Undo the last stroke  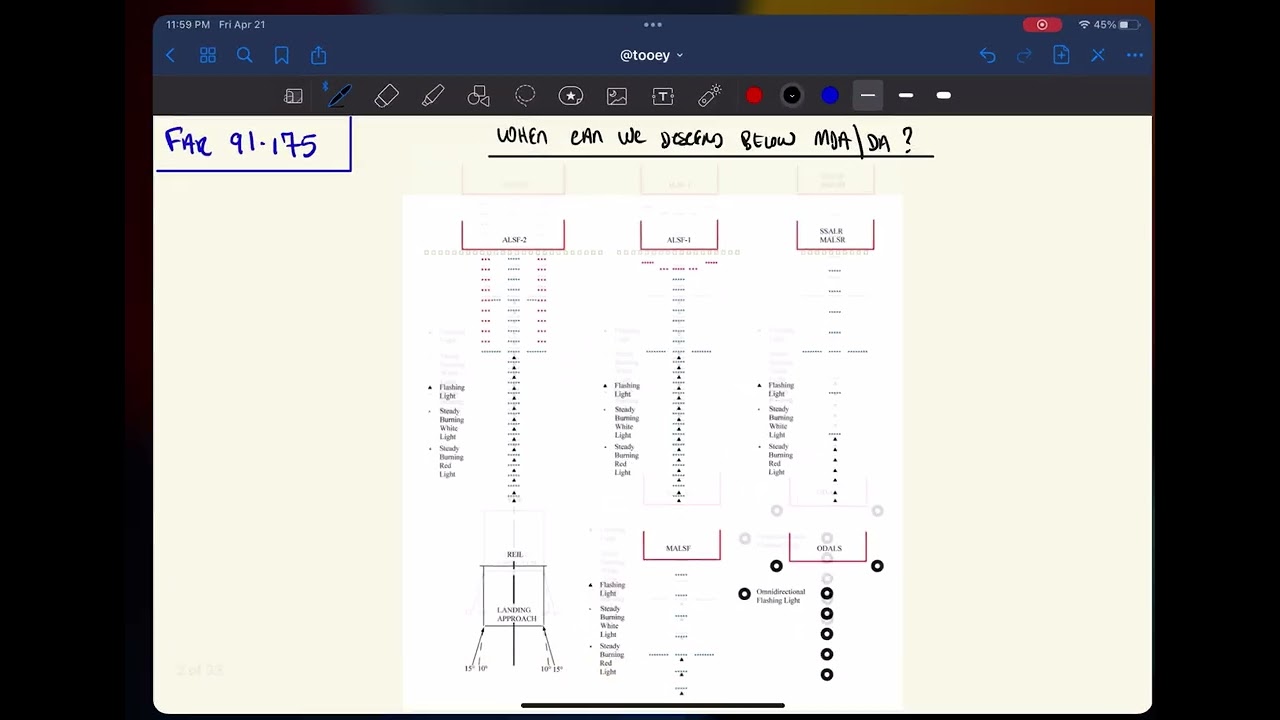point(988,56)
